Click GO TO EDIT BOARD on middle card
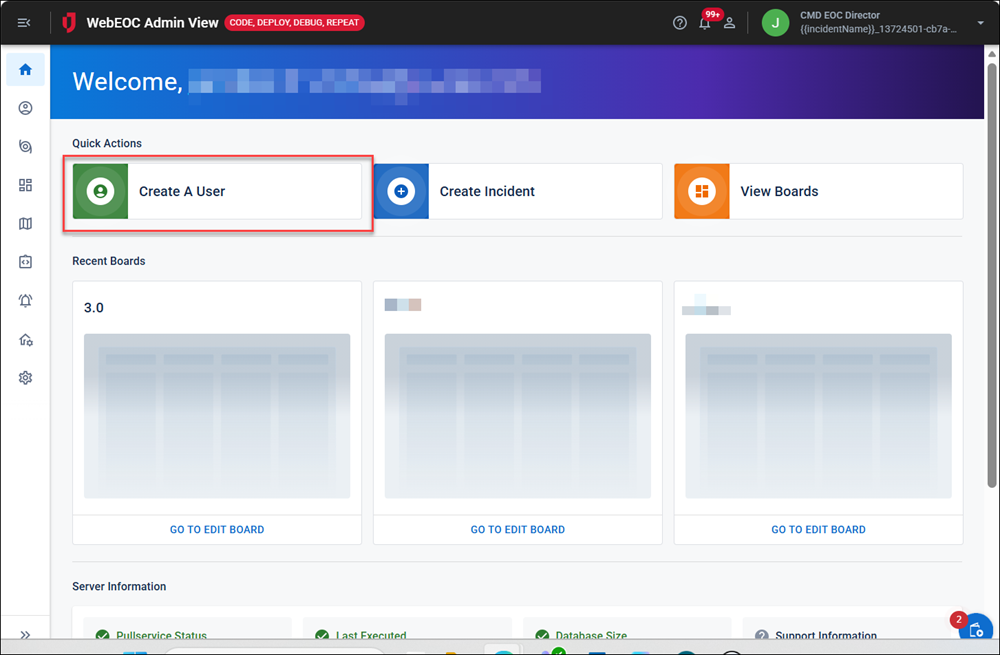 518,529
